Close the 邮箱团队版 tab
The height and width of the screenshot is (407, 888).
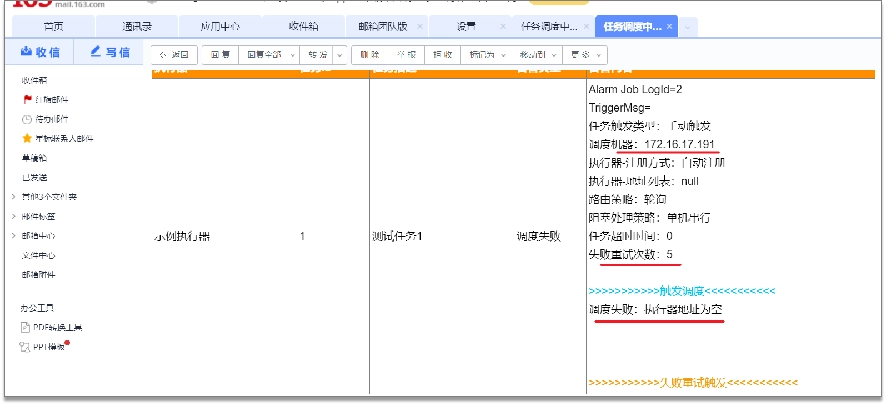[420, 26]
